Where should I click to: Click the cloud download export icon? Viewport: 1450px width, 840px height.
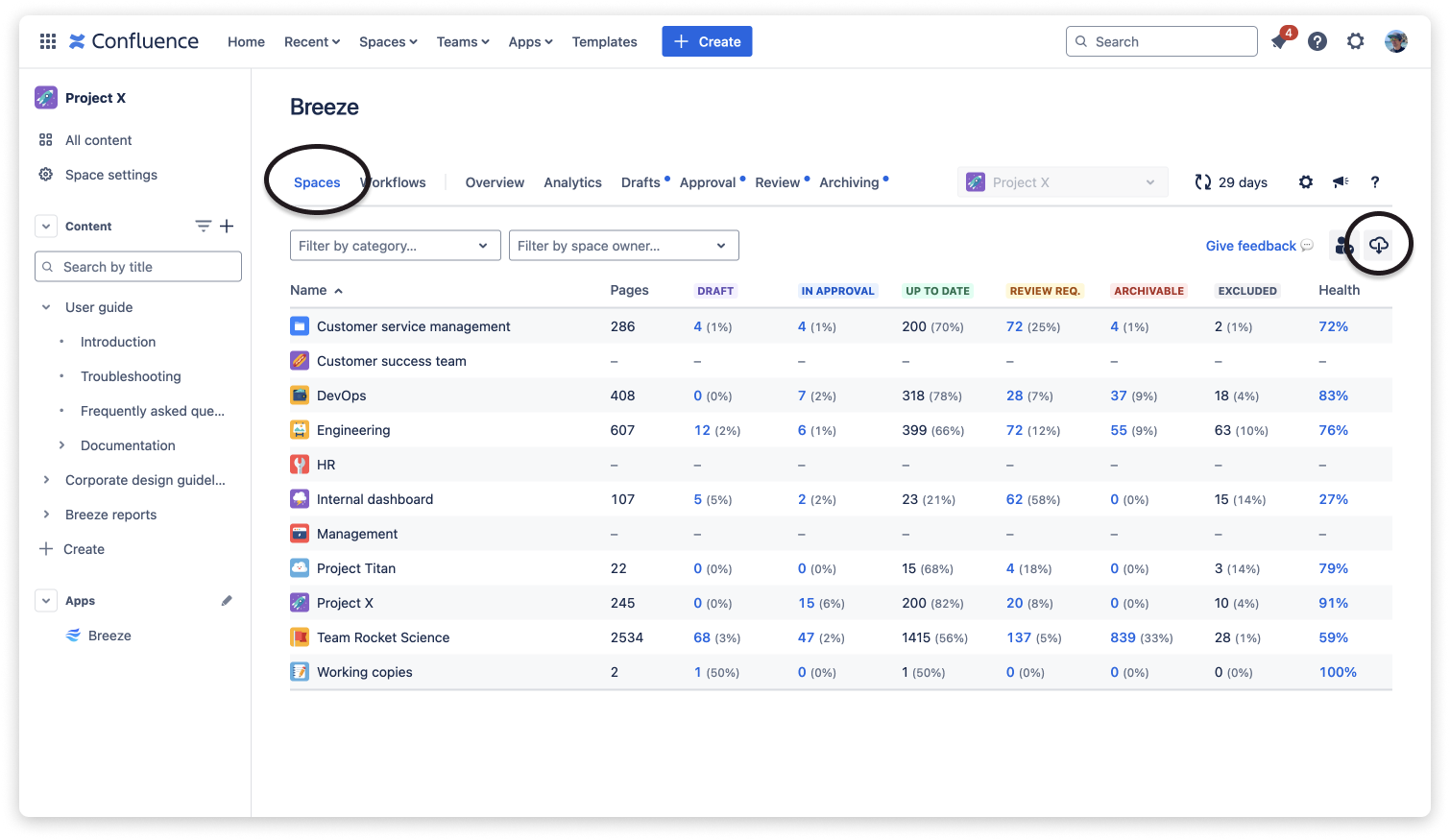click(1379, 246)
